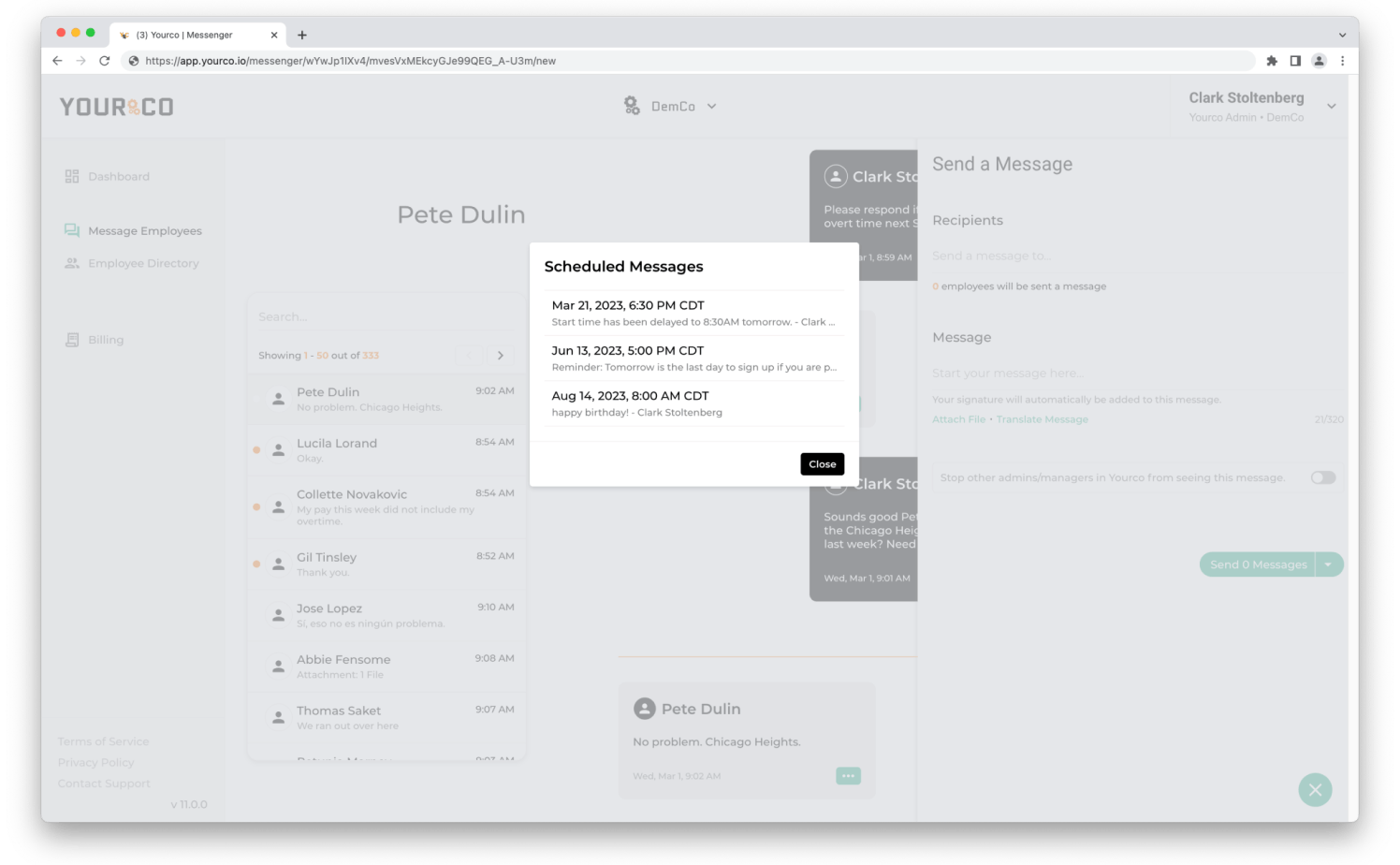Click the Recipients input field
The width and height of the screenshot is (1400, 865).
(x=1137, y=256)
